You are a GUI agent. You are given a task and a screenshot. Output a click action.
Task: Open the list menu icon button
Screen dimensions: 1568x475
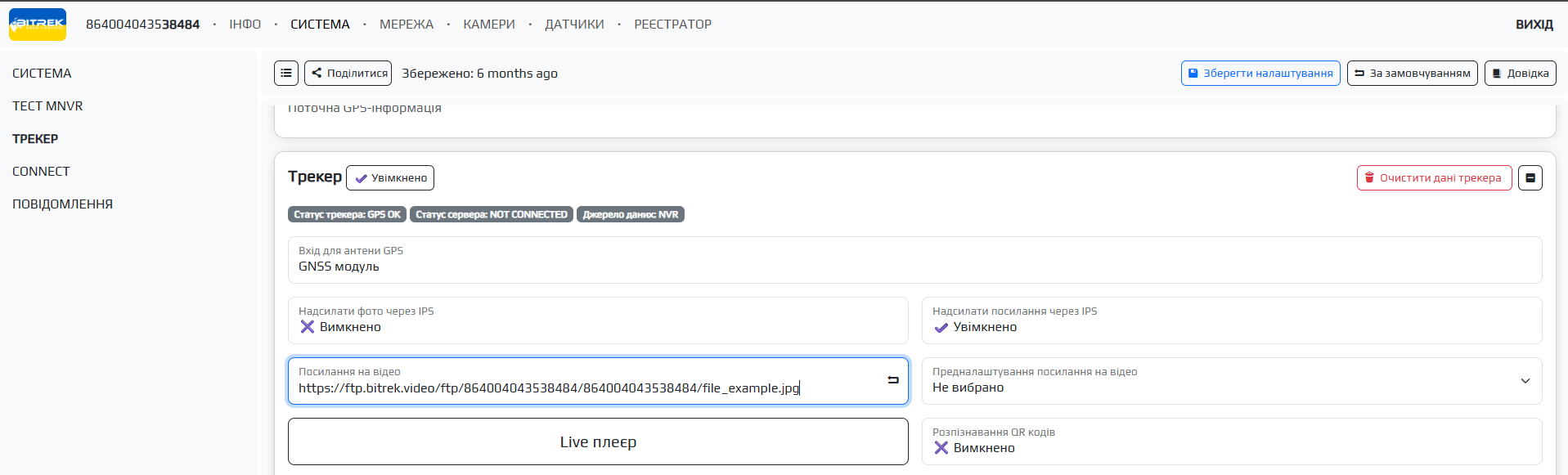coord(286,73)
